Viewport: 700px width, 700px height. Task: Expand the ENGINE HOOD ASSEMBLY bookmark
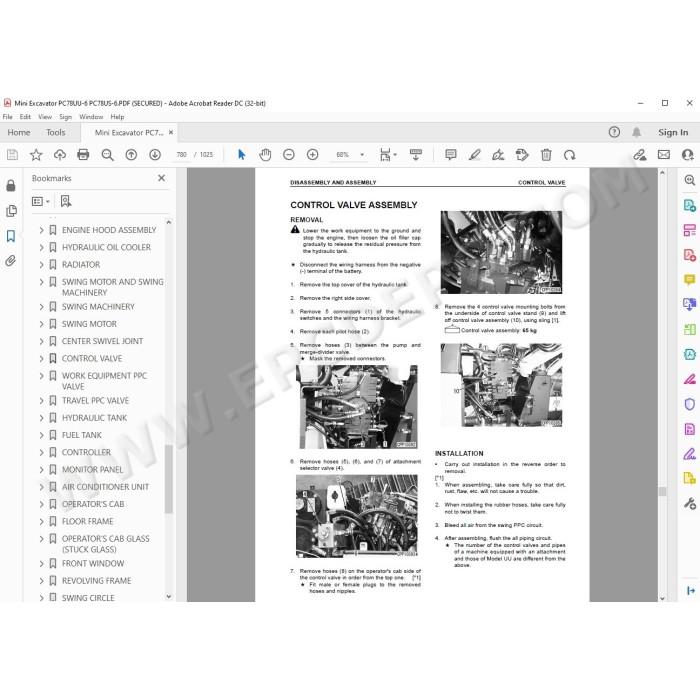(x=41, y=230)
